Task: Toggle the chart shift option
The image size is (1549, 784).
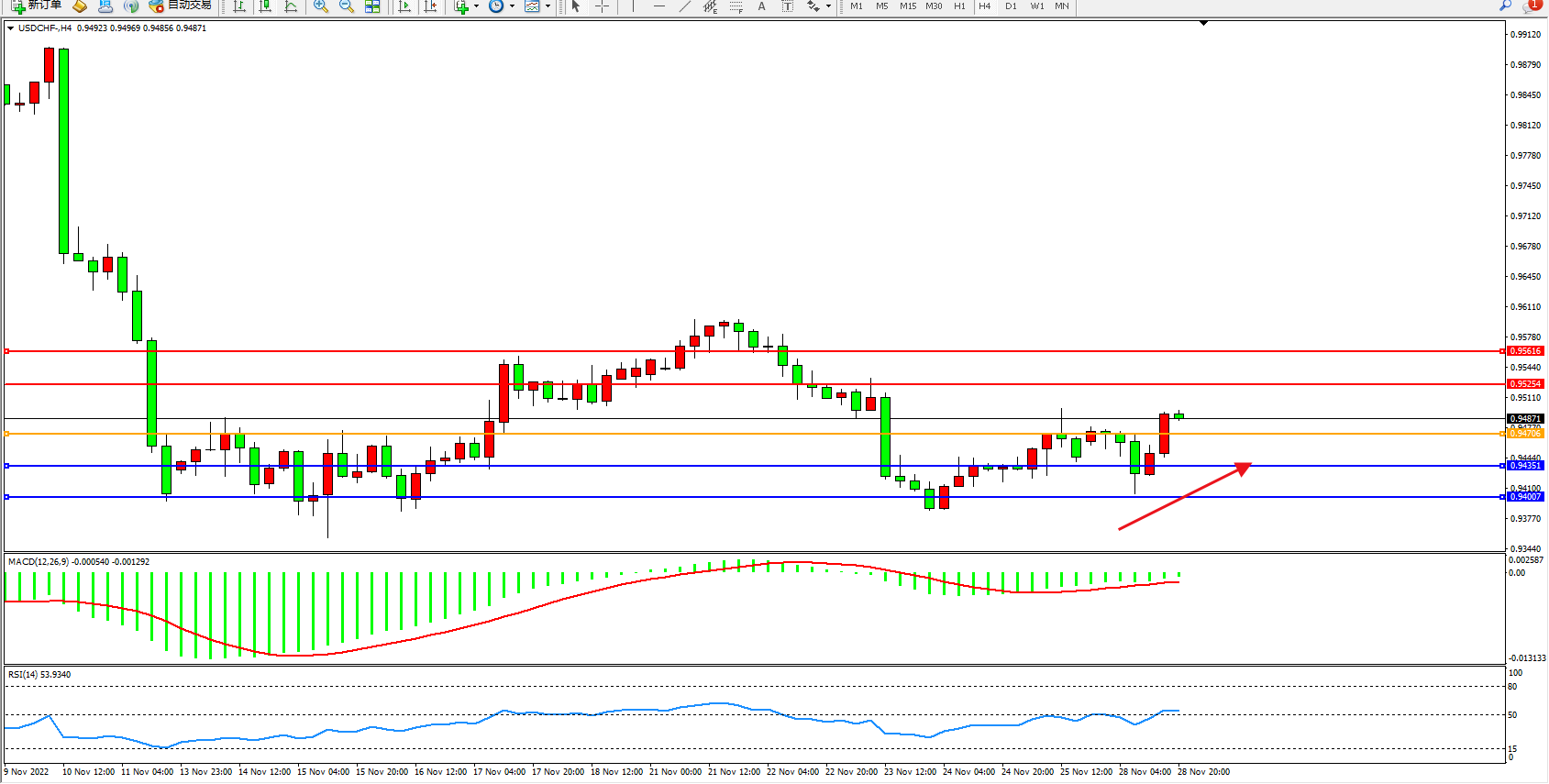Action: point(429,6)
